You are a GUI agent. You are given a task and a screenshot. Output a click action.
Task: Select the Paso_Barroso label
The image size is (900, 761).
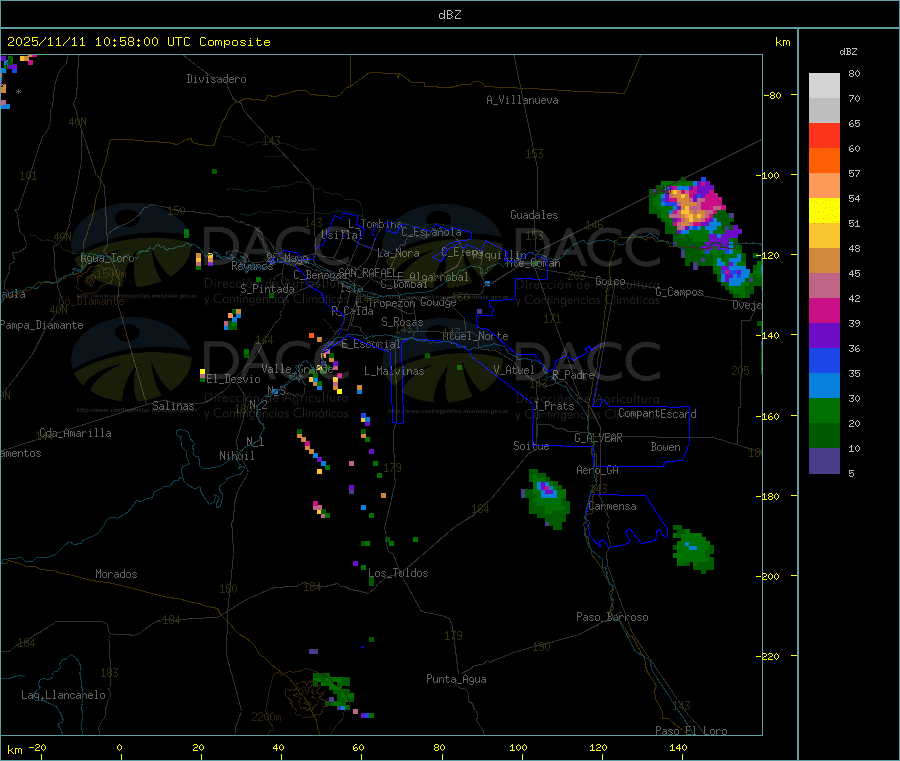pos(612,617)
